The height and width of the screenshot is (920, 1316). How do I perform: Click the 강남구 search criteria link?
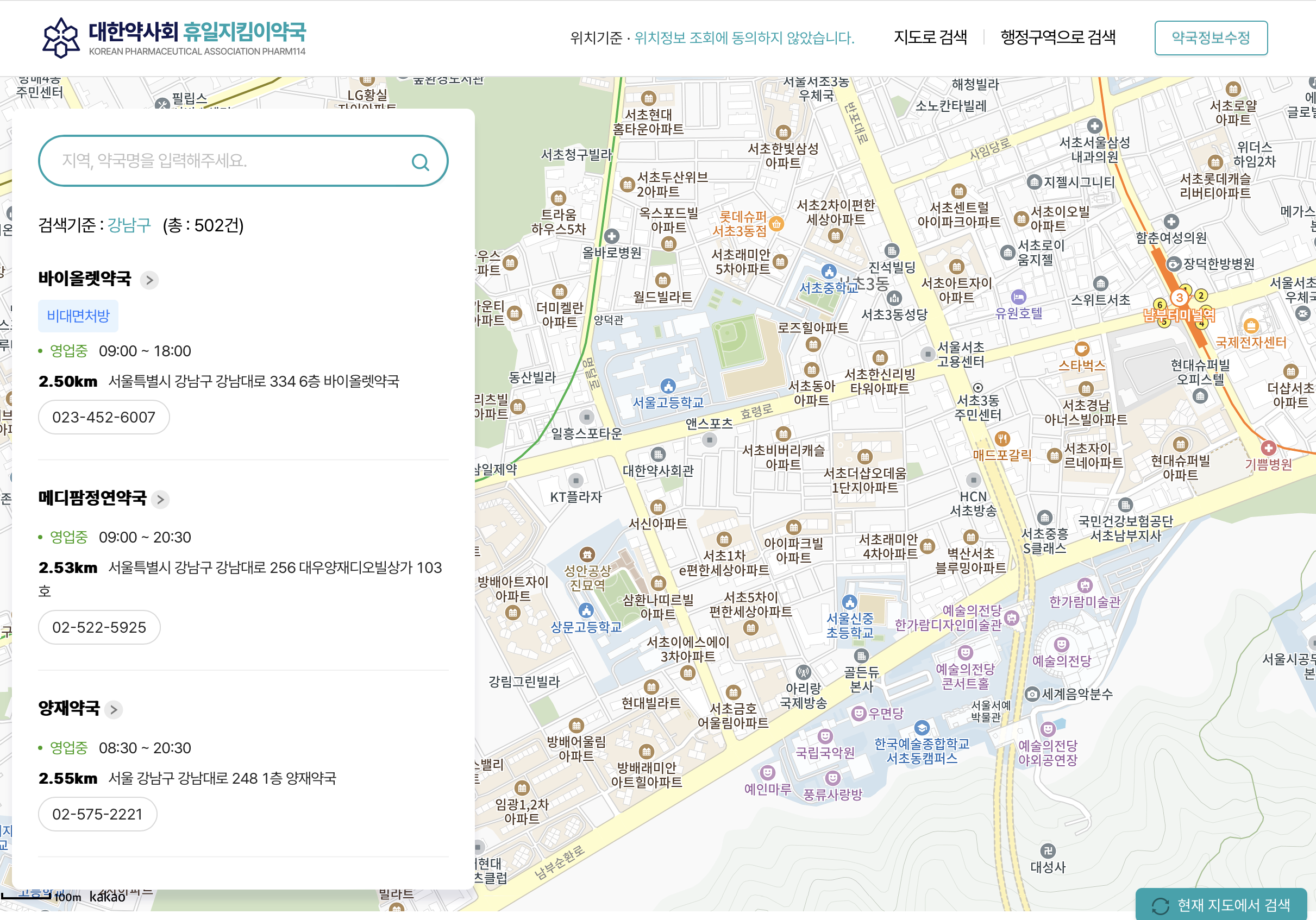129,225
